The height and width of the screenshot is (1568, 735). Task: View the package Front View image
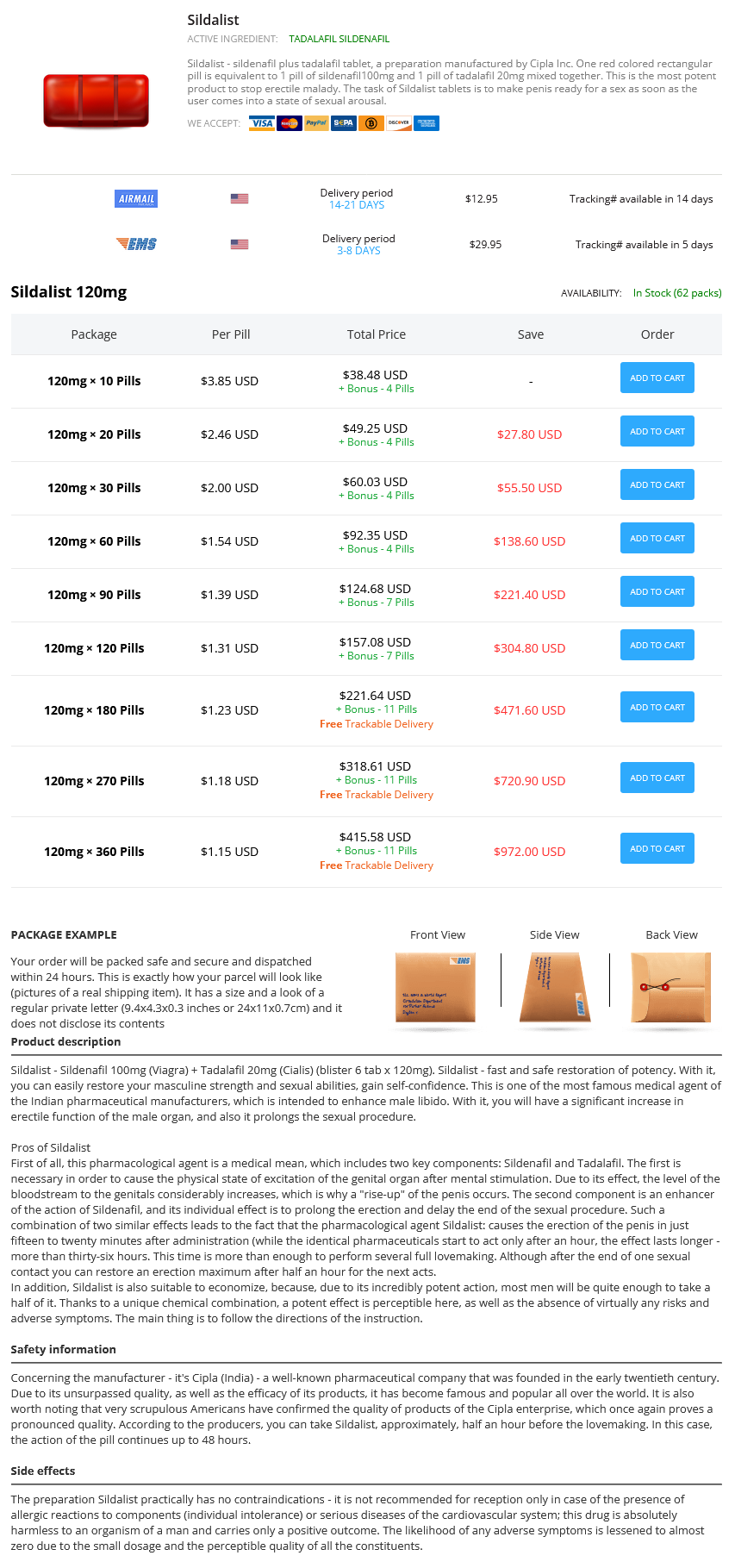click(435, 989)
